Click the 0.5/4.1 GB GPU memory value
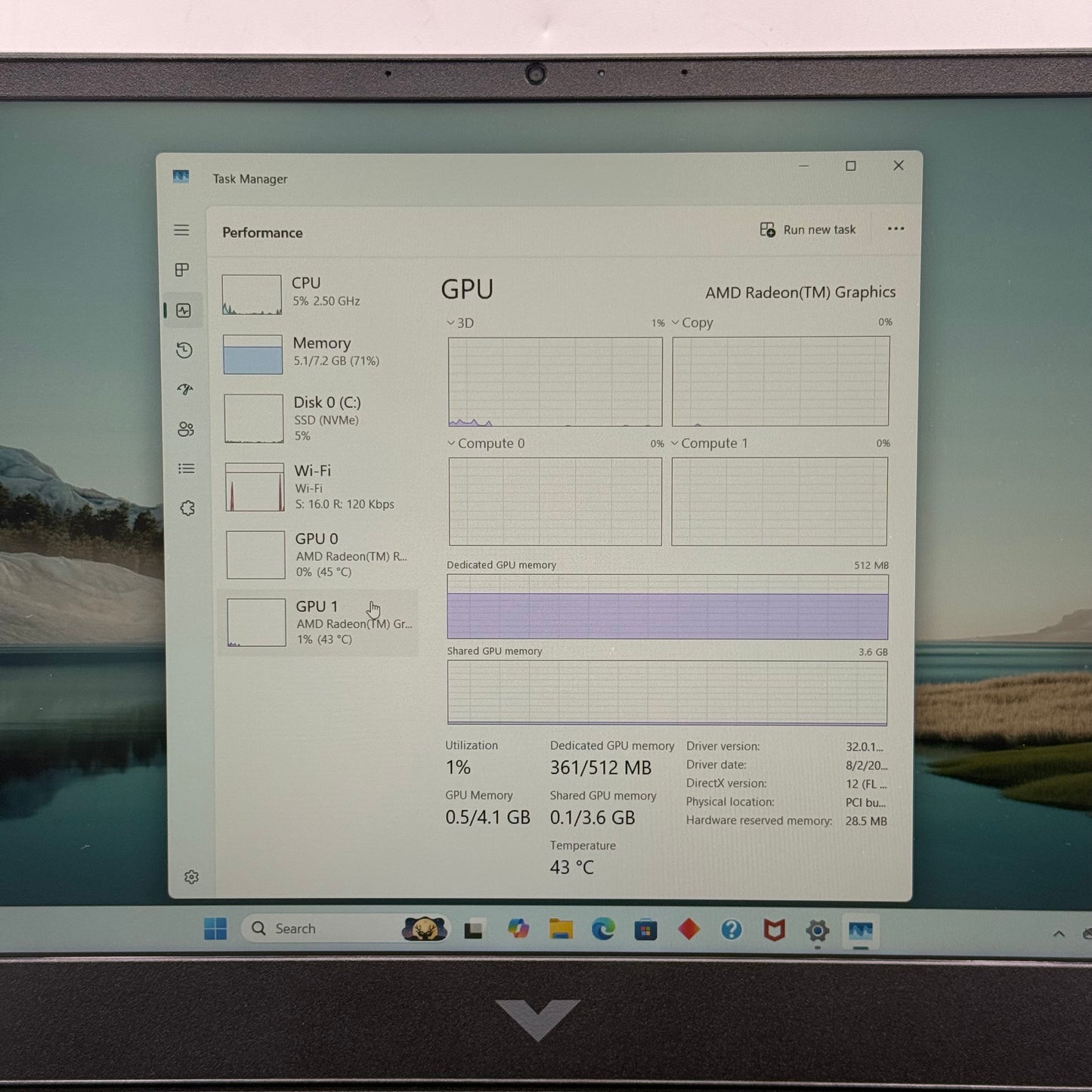Image resolution: width=1092 pixels, height=1092 pixels. 487,818
